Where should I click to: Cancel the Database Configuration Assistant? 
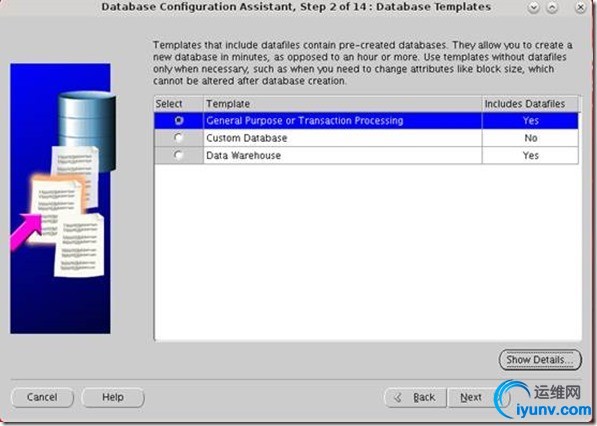[42, 397]
